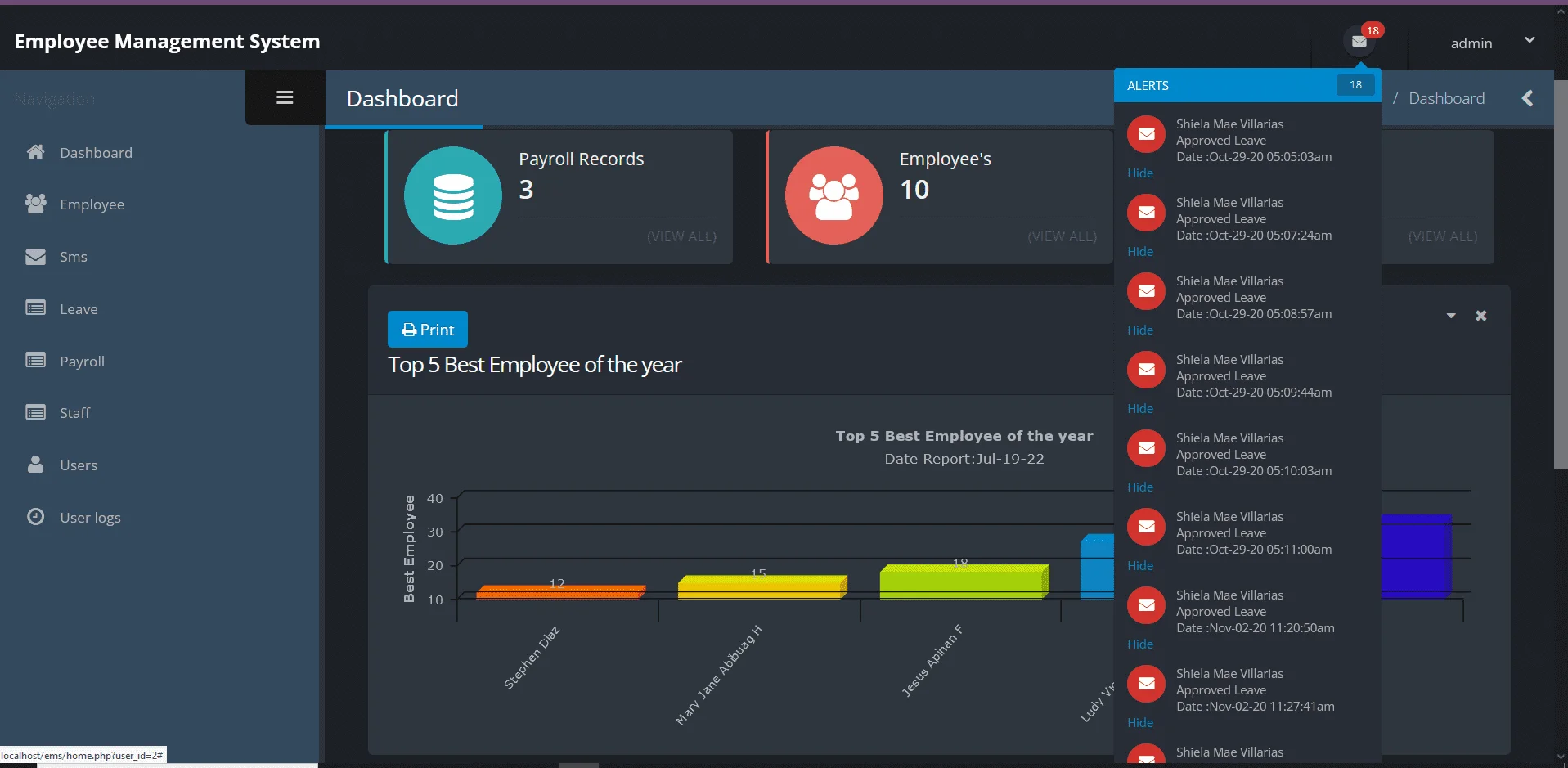Click alert envelope icon dated 11:27:41am
The height and width of the screenshot is (768, 1568).
point(1146,684)
